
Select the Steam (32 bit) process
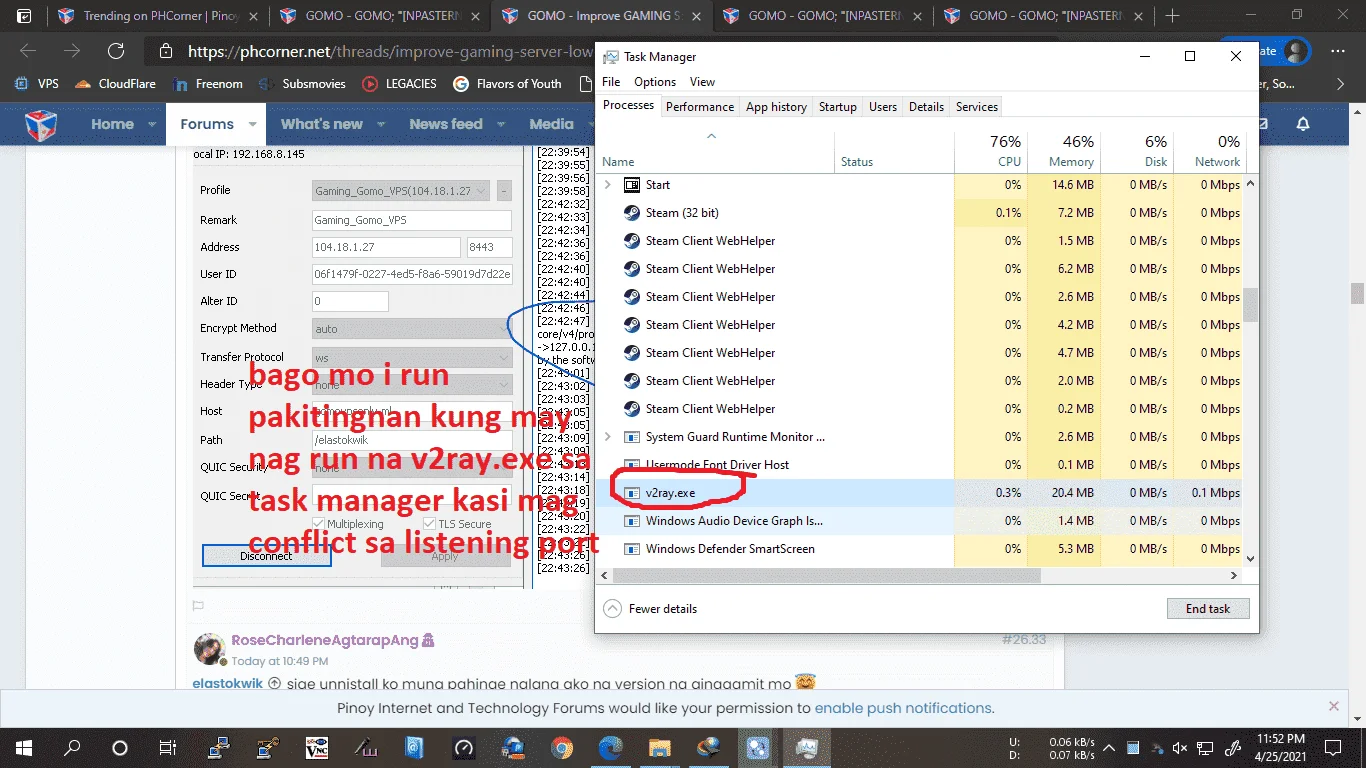[x=920, y=213]
